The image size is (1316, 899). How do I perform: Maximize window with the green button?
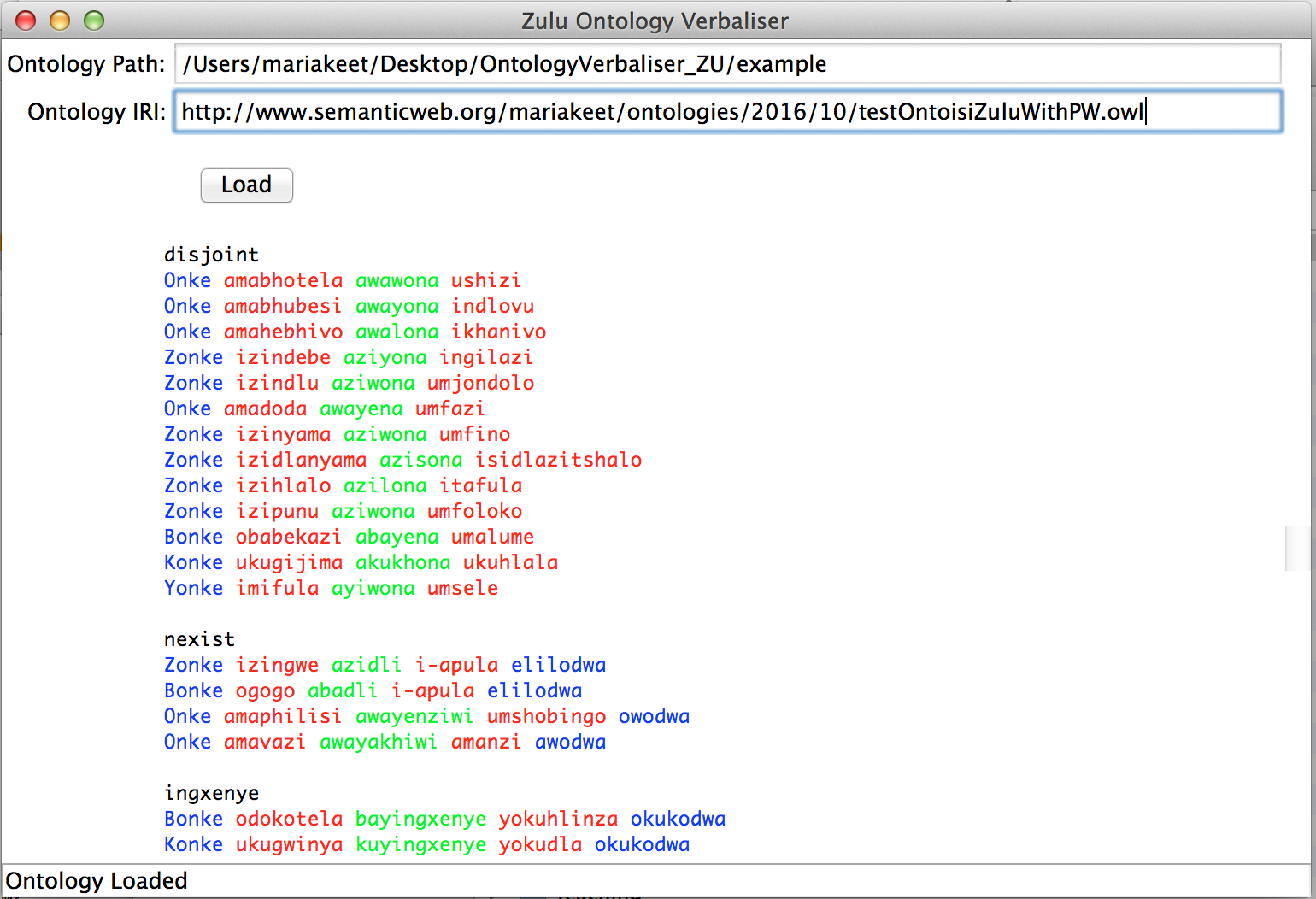[x=94, y=21]
